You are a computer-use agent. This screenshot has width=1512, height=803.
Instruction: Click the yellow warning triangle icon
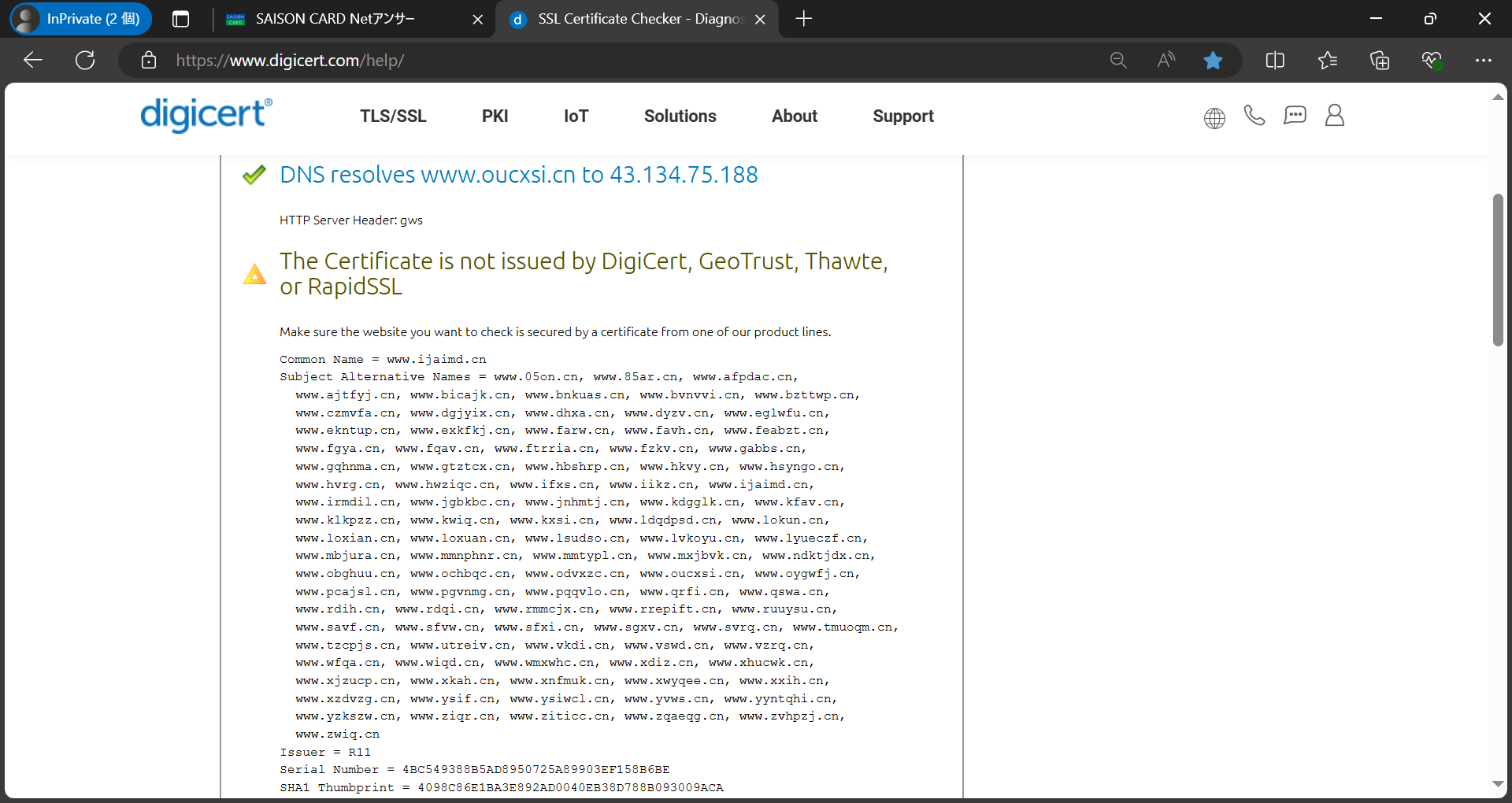254,274
